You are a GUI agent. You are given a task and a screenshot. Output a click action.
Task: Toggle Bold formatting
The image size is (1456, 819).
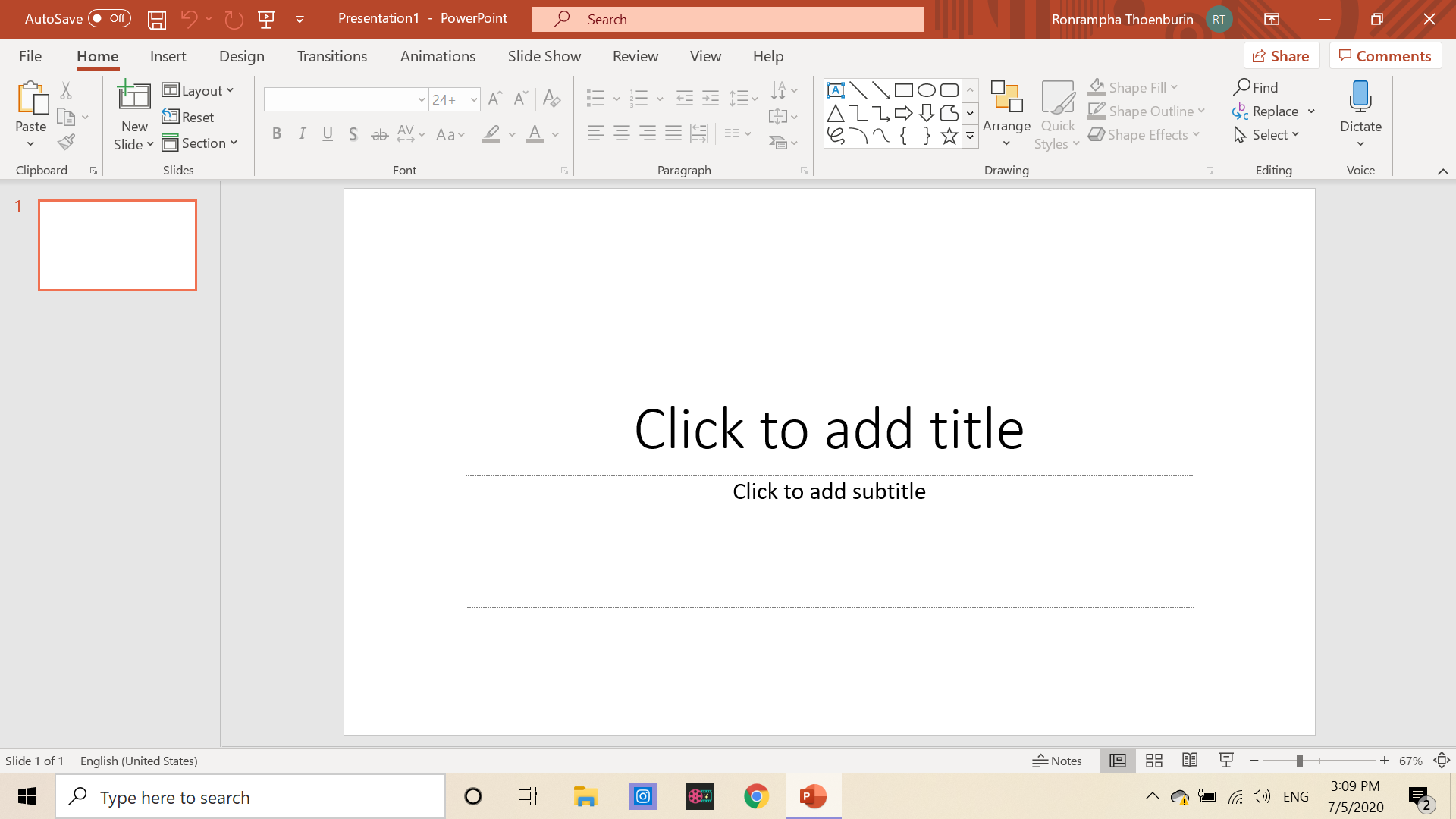277,134
